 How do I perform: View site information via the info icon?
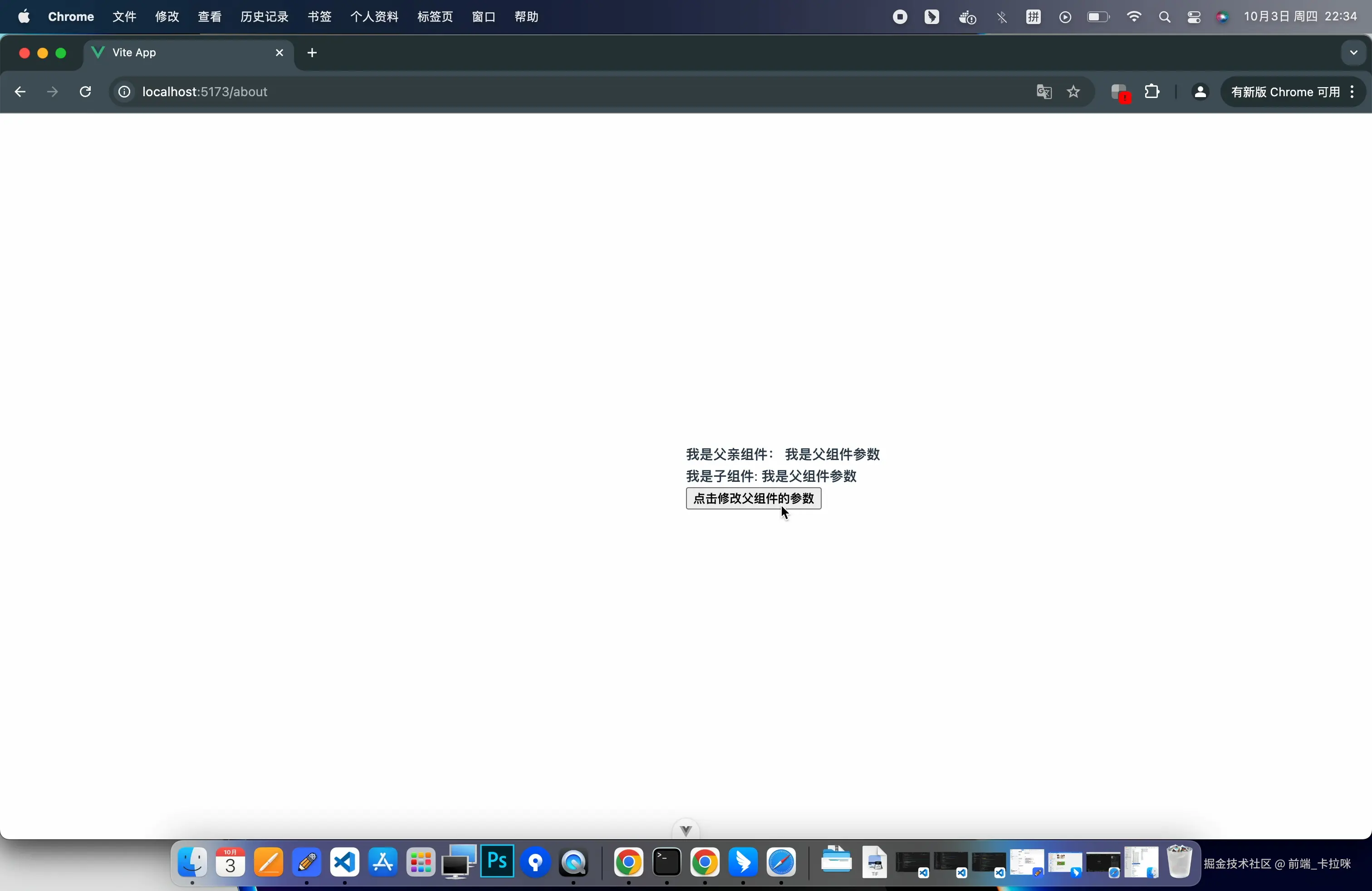[124, 92]
